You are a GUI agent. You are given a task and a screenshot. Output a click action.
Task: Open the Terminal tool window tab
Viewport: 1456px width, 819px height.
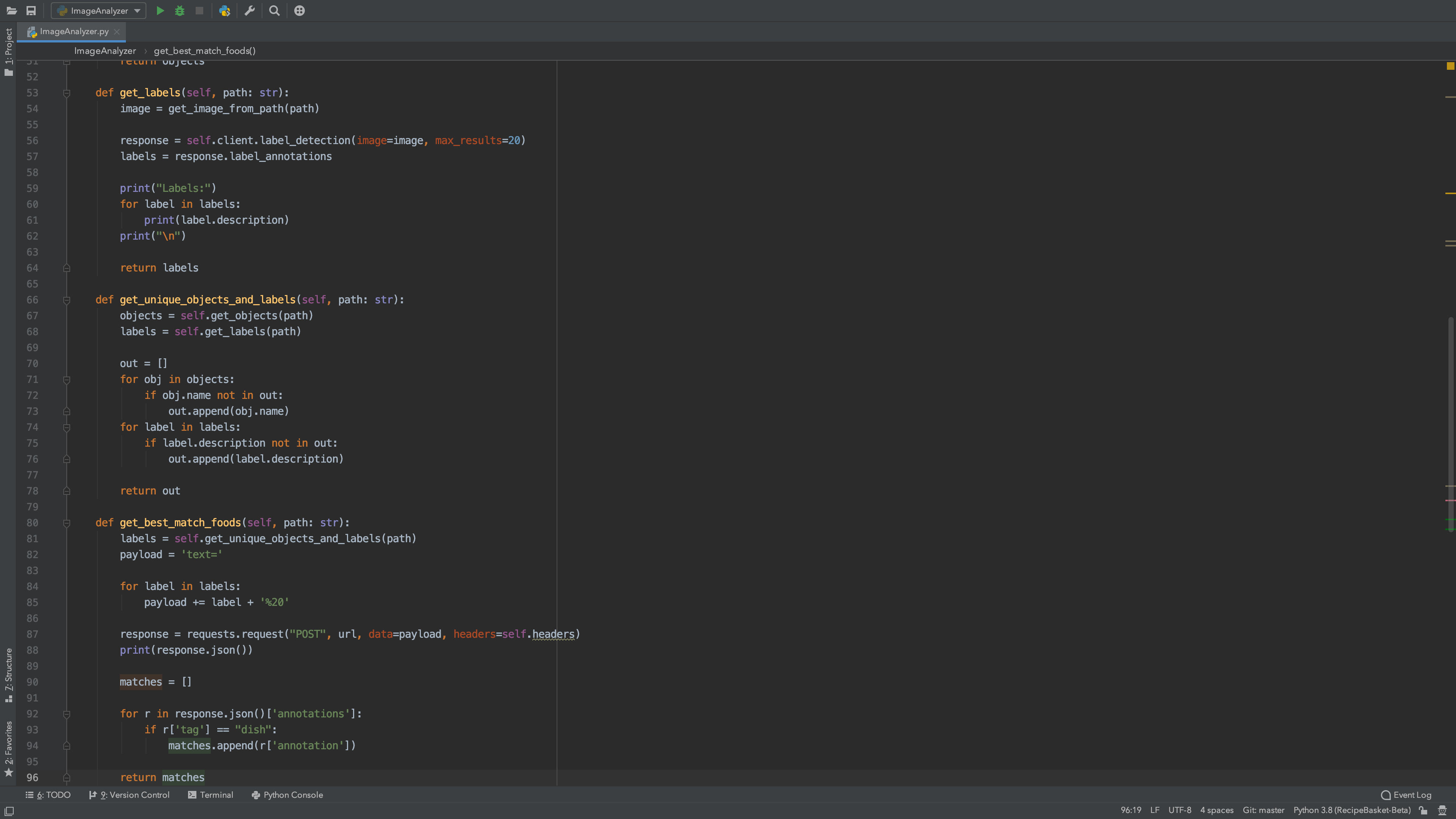tap(210, 795)
